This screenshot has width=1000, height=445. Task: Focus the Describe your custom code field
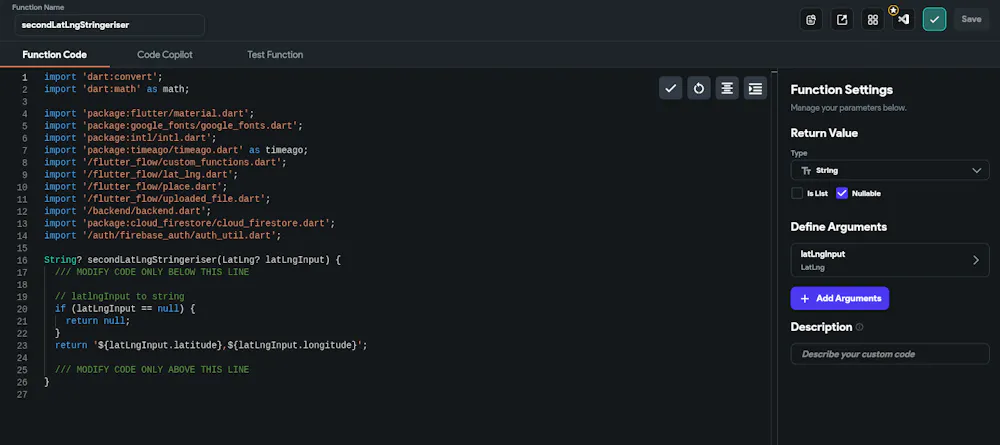[x=890, y=354]
